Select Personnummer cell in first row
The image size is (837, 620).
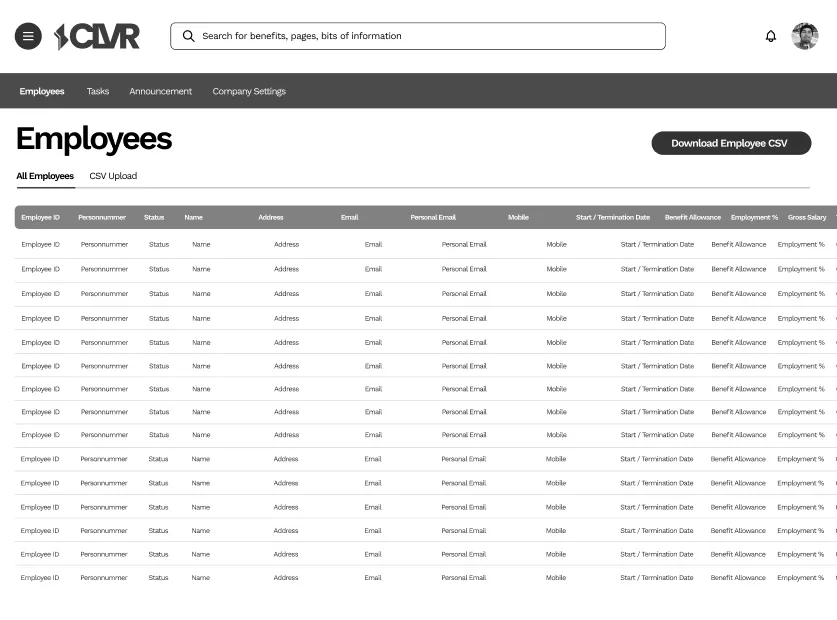click(105, 245)
